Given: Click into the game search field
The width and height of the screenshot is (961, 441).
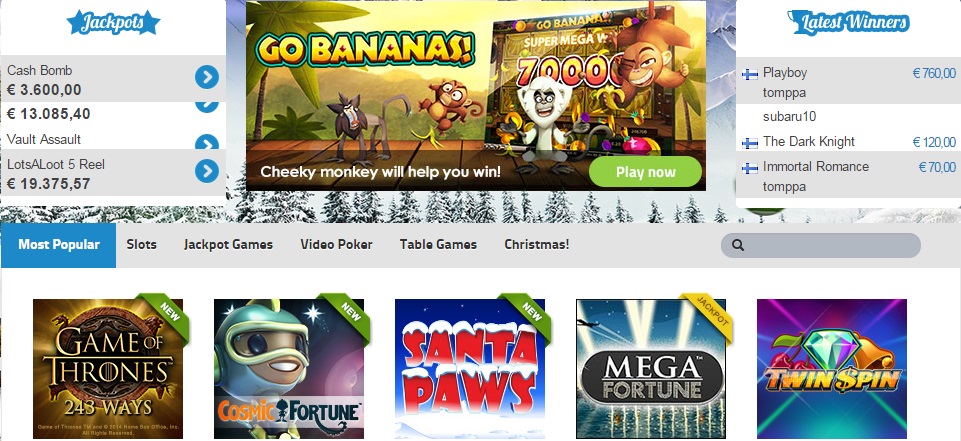Looking at the screenshot, I should (821, 245).
